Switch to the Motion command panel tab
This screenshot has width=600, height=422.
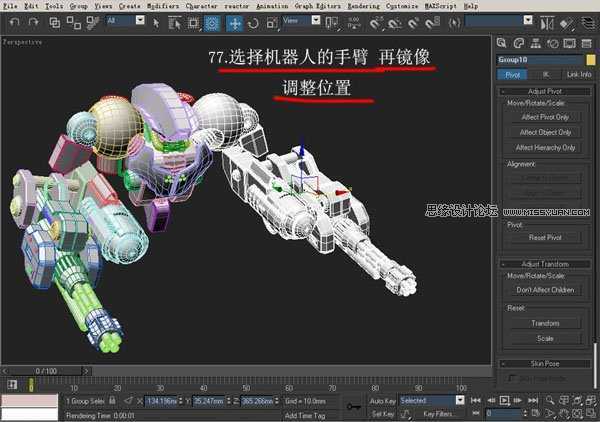(553, 43)
